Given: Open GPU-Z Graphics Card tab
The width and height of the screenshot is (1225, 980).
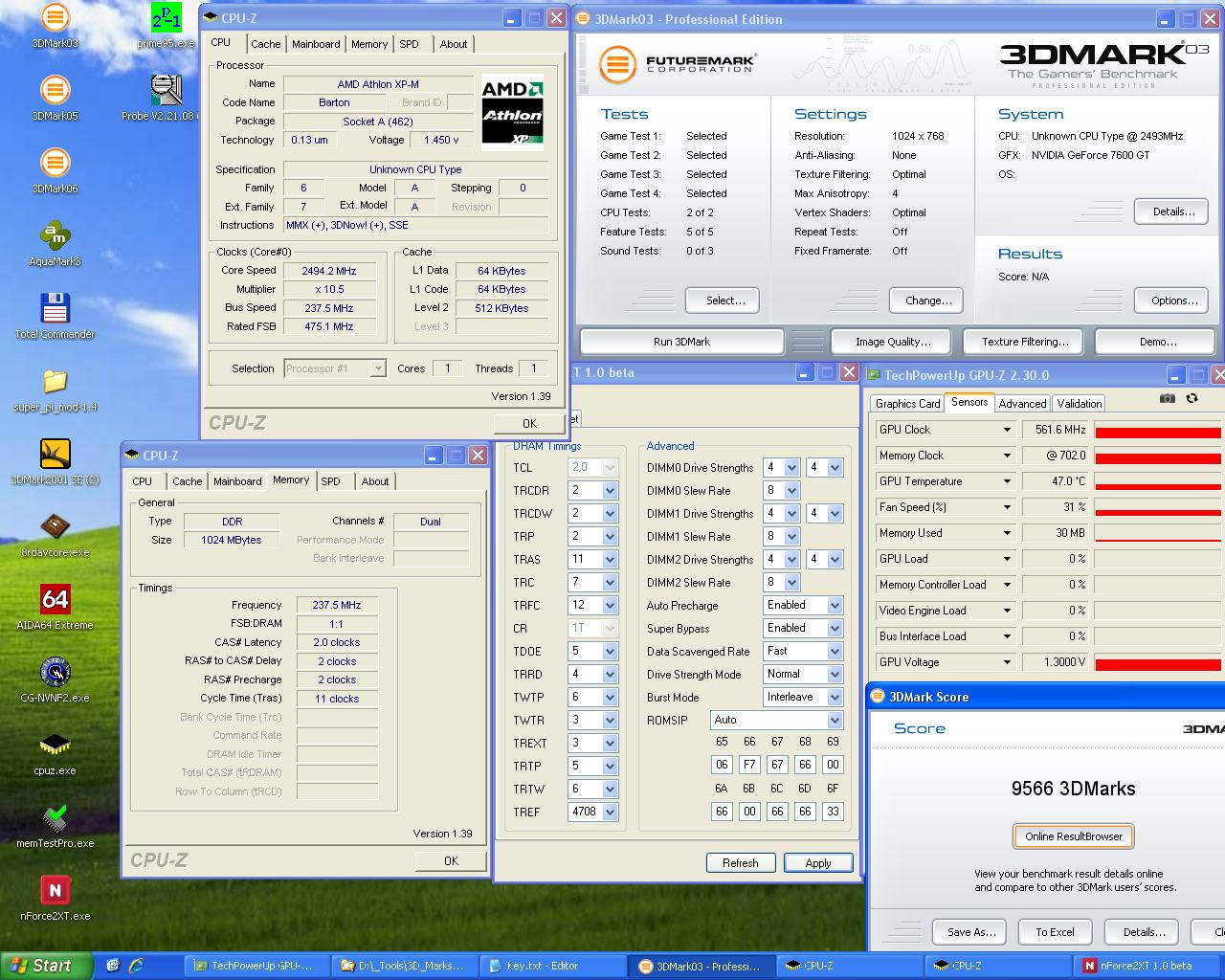Looking at the screenshot, I should click(907, 404).
